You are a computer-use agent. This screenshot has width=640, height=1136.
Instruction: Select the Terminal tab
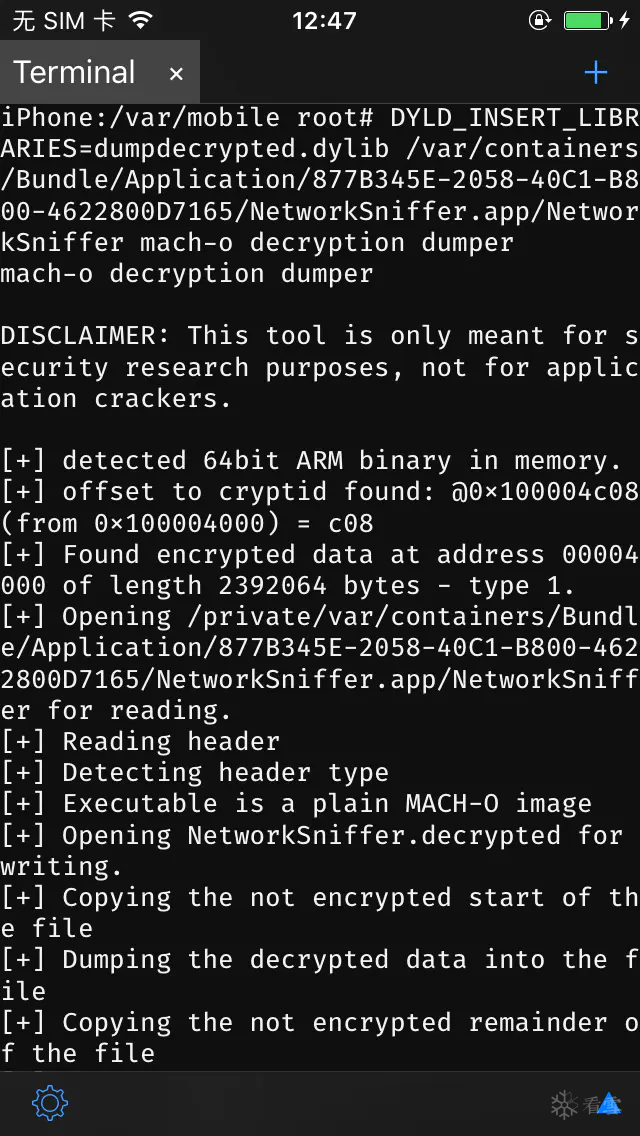point(99,72)
